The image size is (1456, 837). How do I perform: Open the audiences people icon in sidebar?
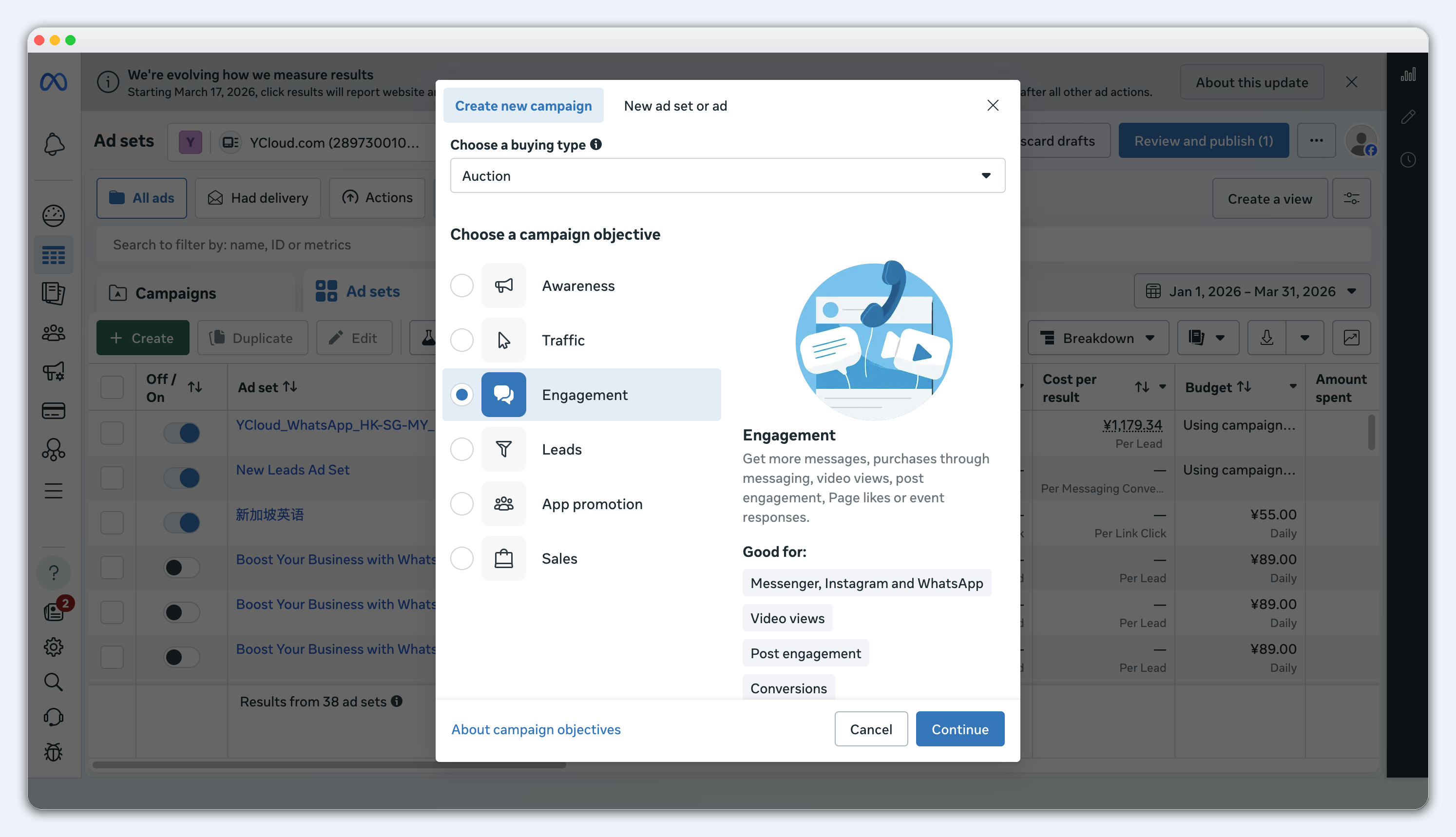(54, 333)
